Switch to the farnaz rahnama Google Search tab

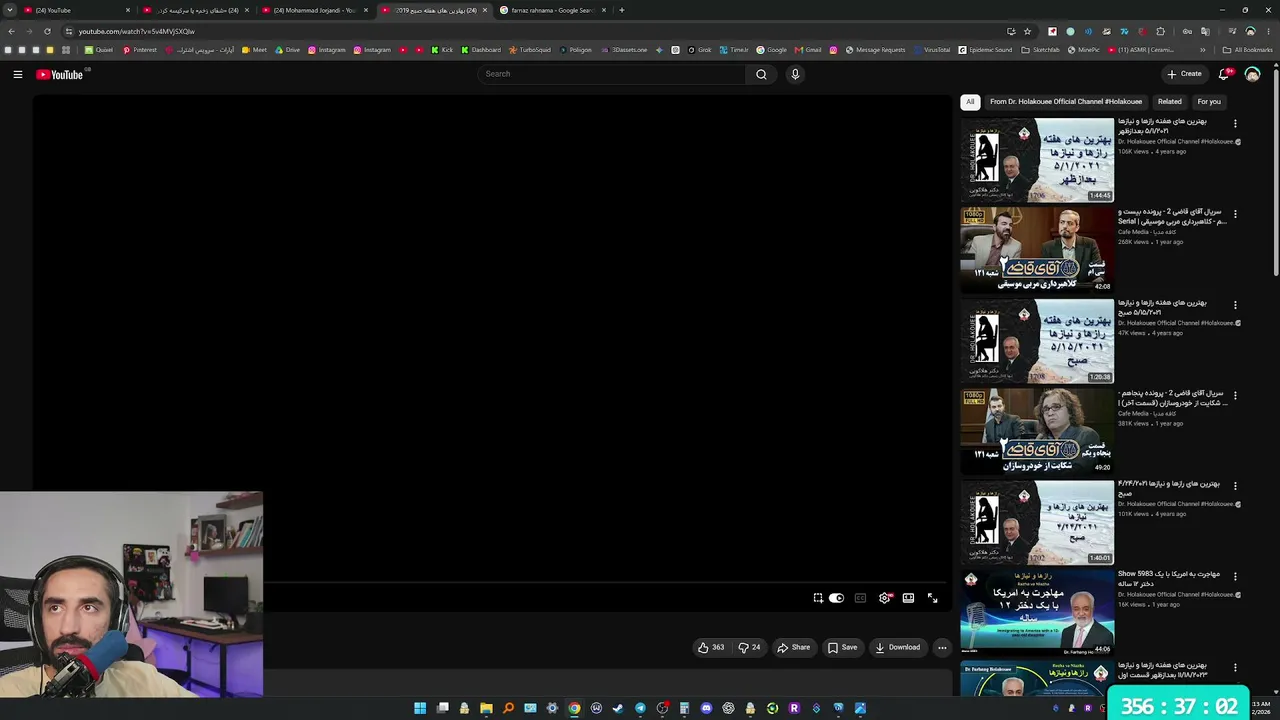pyautogui.click(x=554, y=10)
